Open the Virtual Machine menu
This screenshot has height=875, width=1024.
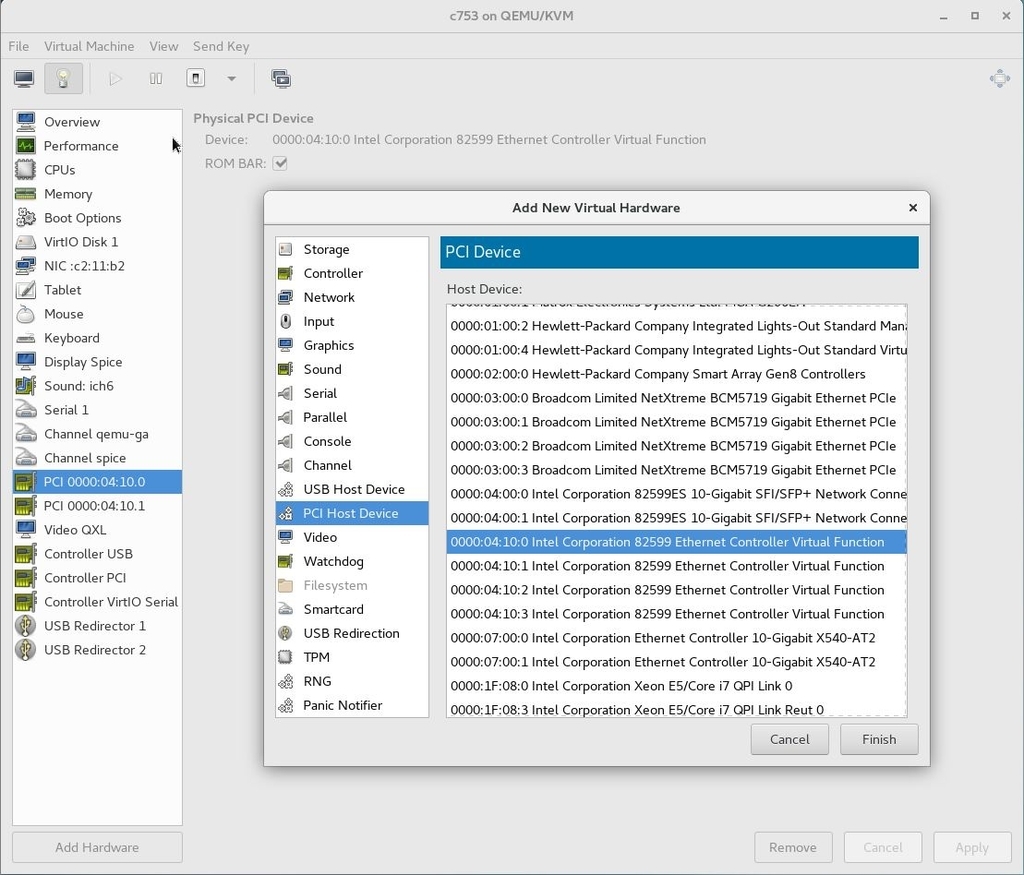click(89, 46)
